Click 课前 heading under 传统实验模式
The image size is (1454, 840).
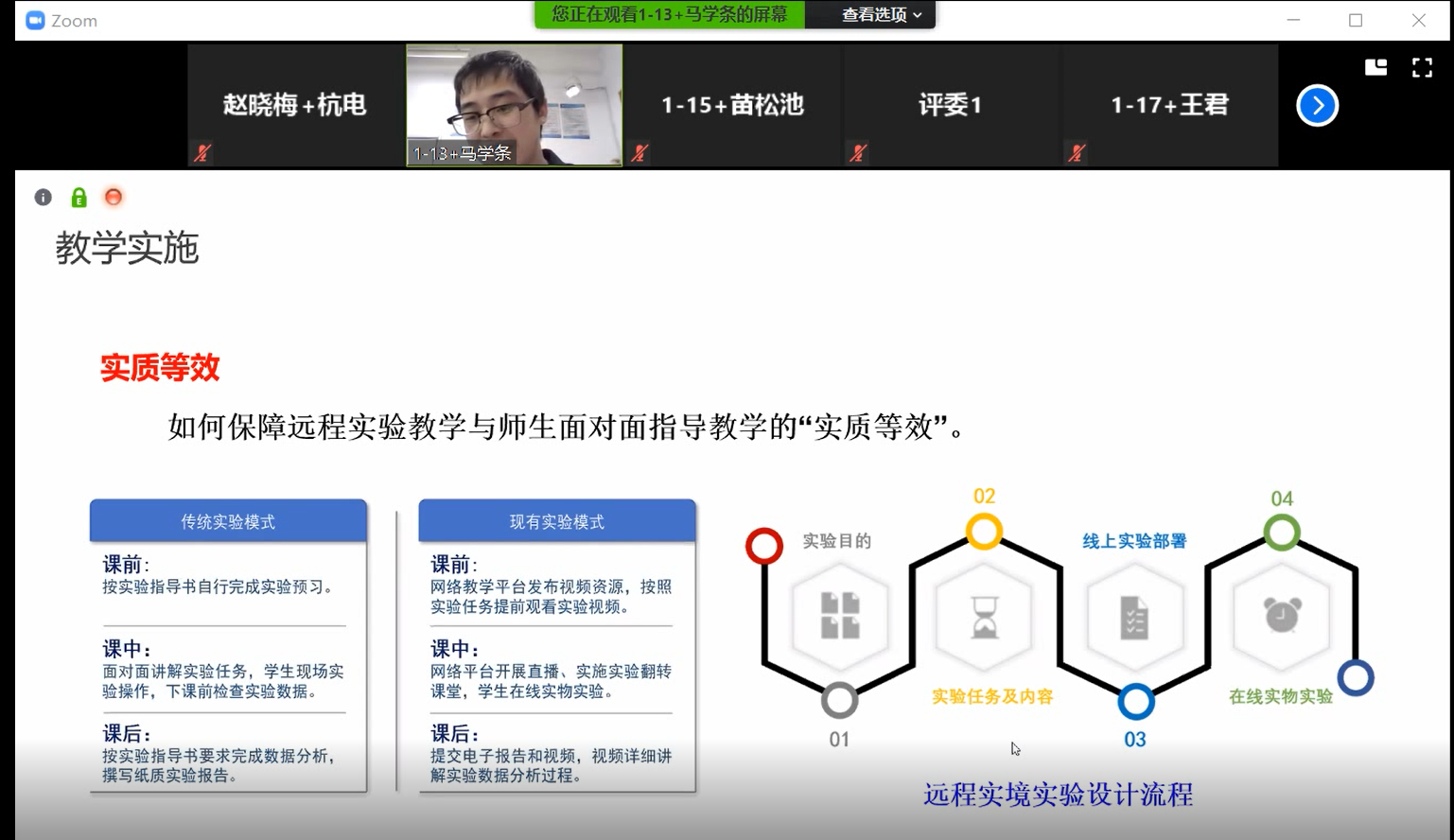pos(125,565)
